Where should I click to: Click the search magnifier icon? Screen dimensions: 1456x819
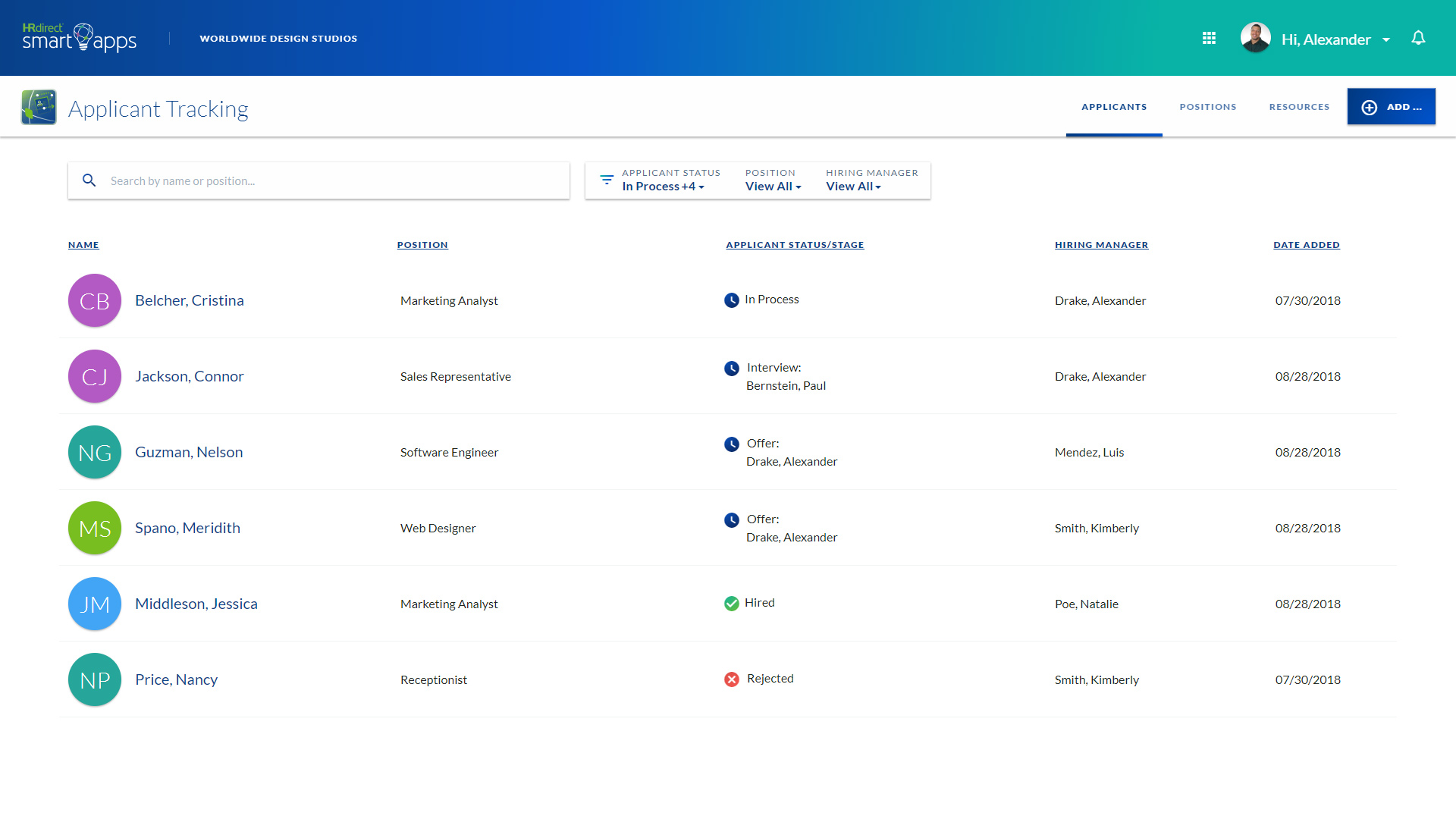pyautogui.click(x=89, y=180)
